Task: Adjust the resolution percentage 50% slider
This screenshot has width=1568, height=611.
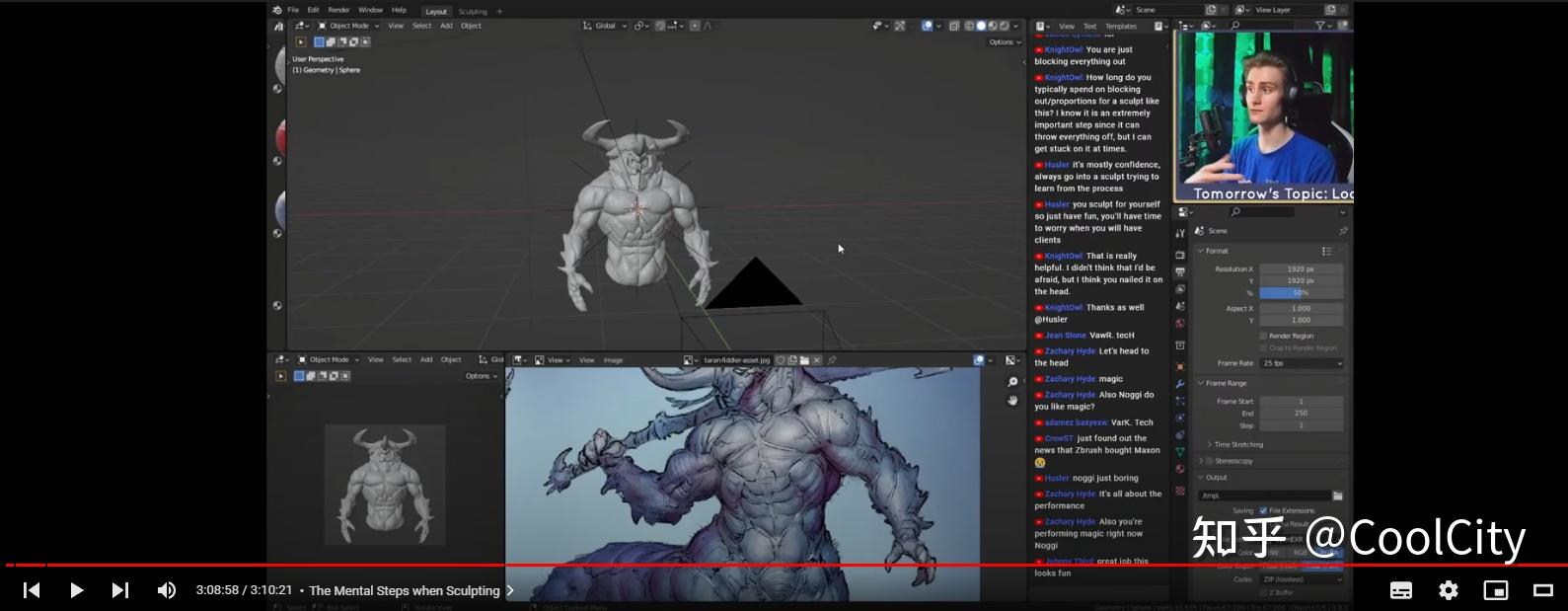Action: tap(1301, 293)
